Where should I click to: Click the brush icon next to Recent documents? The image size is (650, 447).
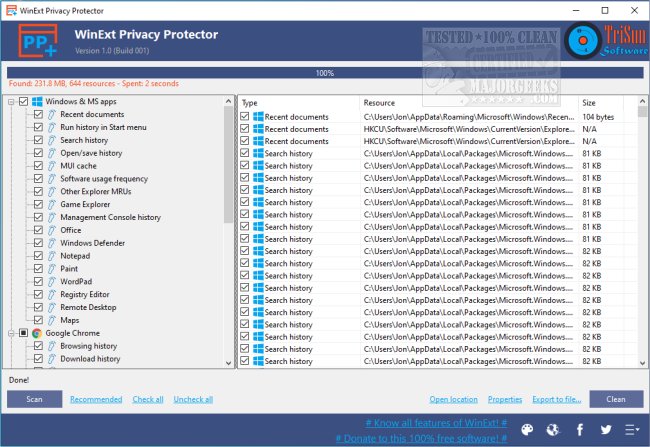(51, 114)
